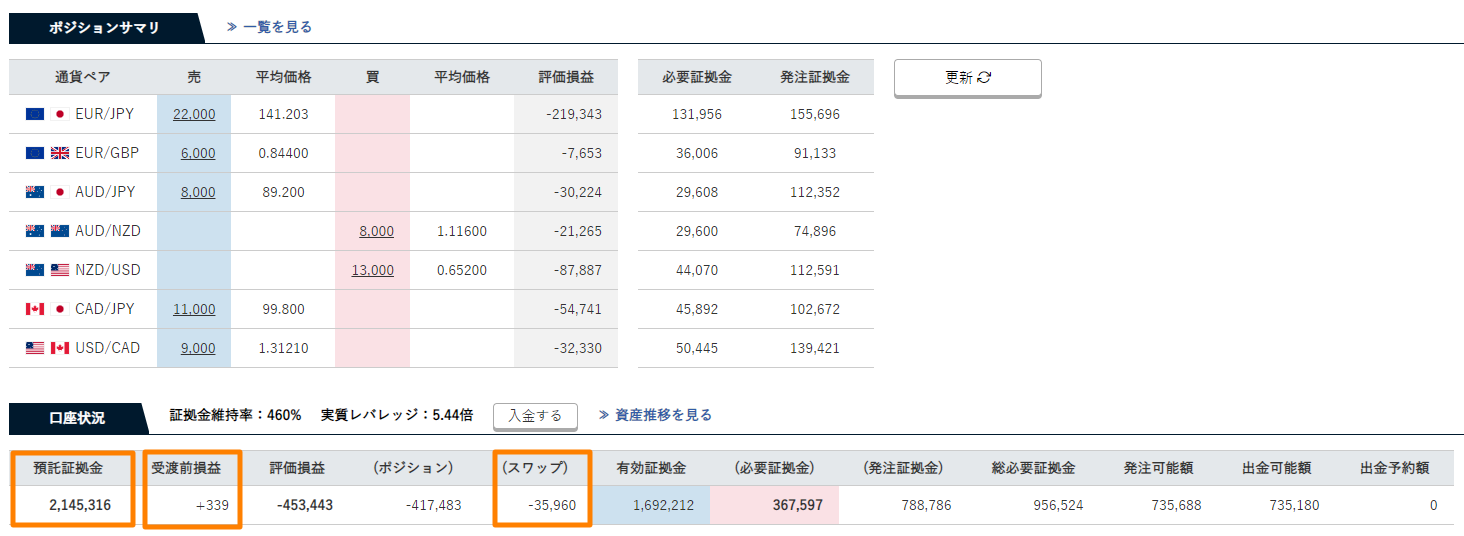Open CAD/JPY sell quantity 11,000

(x=194, y=309)
